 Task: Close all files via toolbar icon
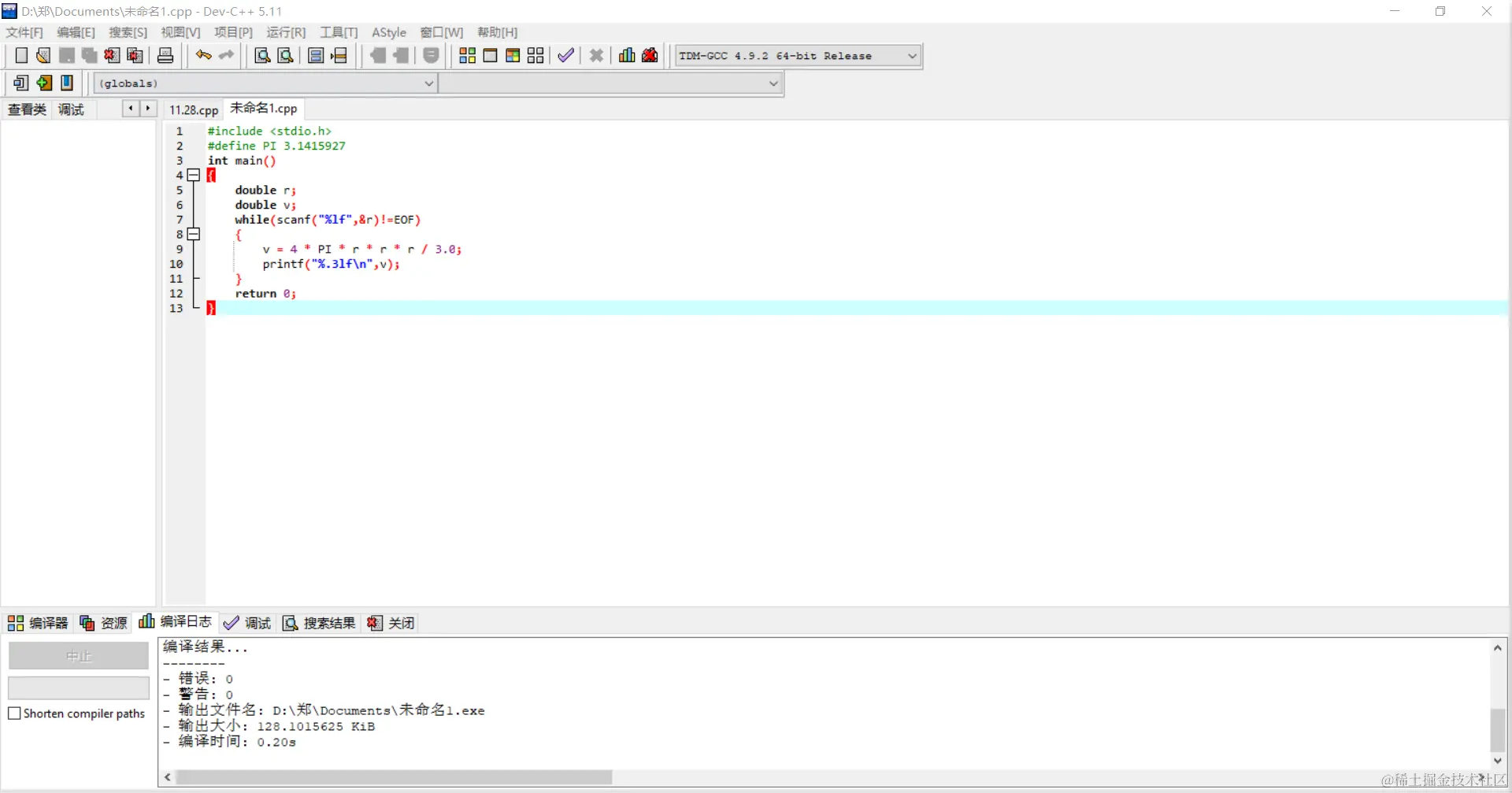click(x=135, y=55)
